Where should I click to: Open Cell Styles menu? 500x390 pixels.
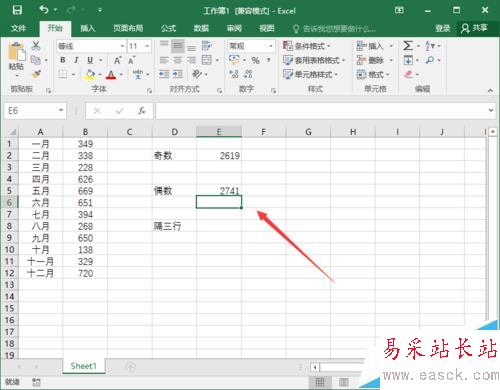[310, 74]
